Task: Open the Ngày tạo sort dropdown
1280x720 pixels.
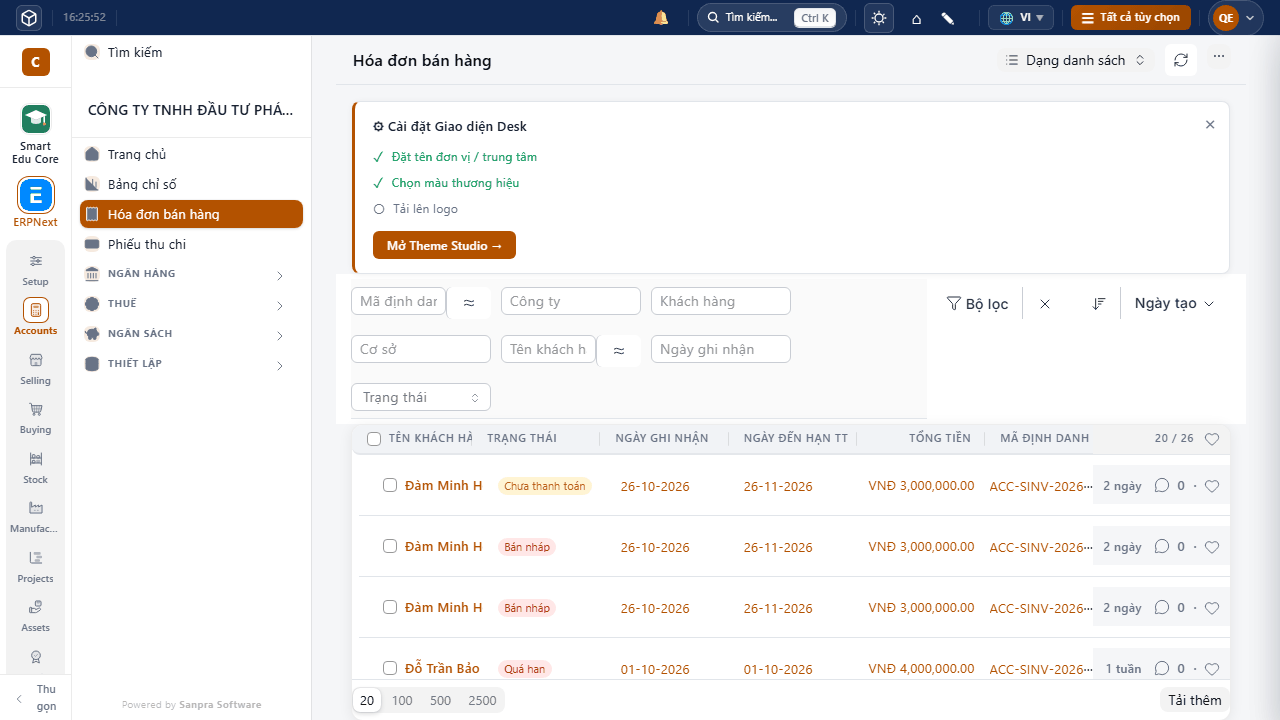Action: click(x=1174, y=303)
